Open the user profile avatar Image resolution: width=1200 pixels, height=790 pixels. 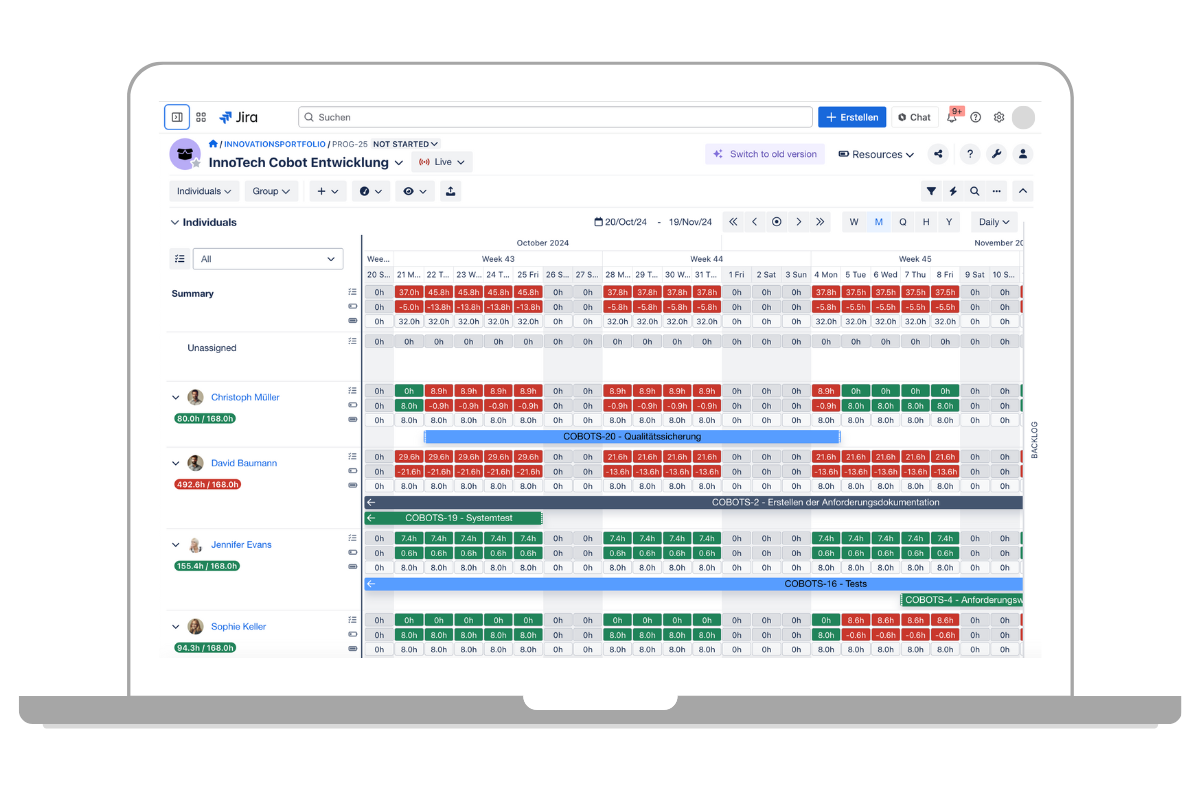point(1023,117)
